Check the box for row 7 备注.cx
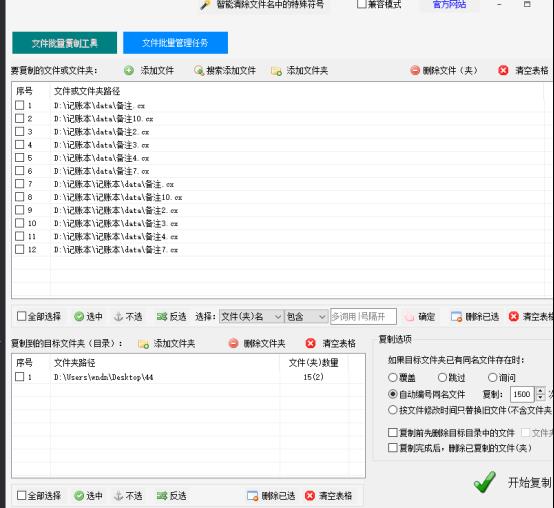This screenshot has width=554, height=508. pos(20,184)
